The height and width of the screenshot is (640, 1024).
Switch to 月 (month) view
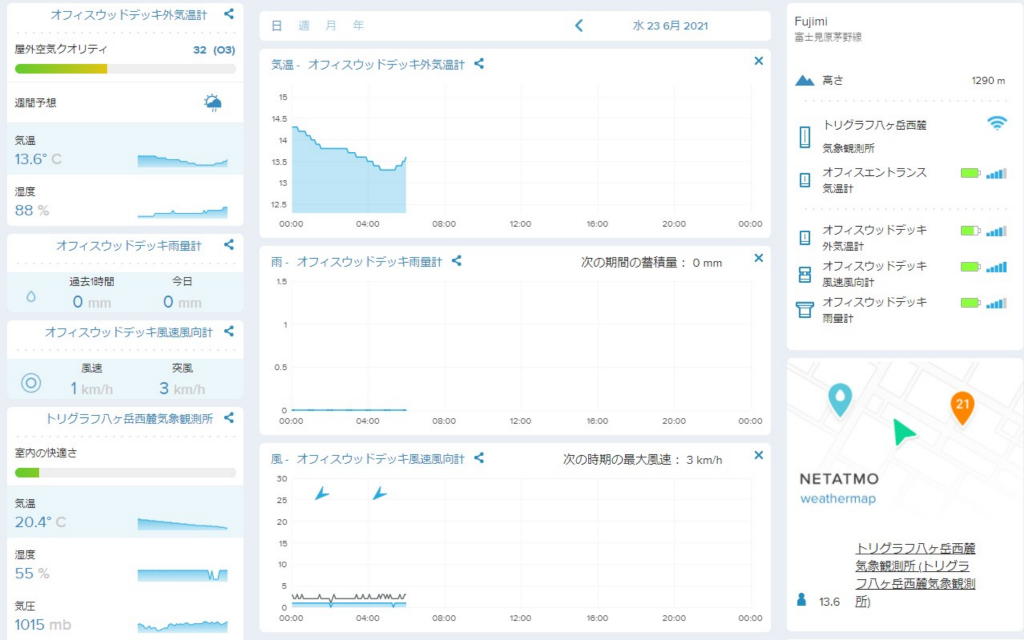coord(331,26)
